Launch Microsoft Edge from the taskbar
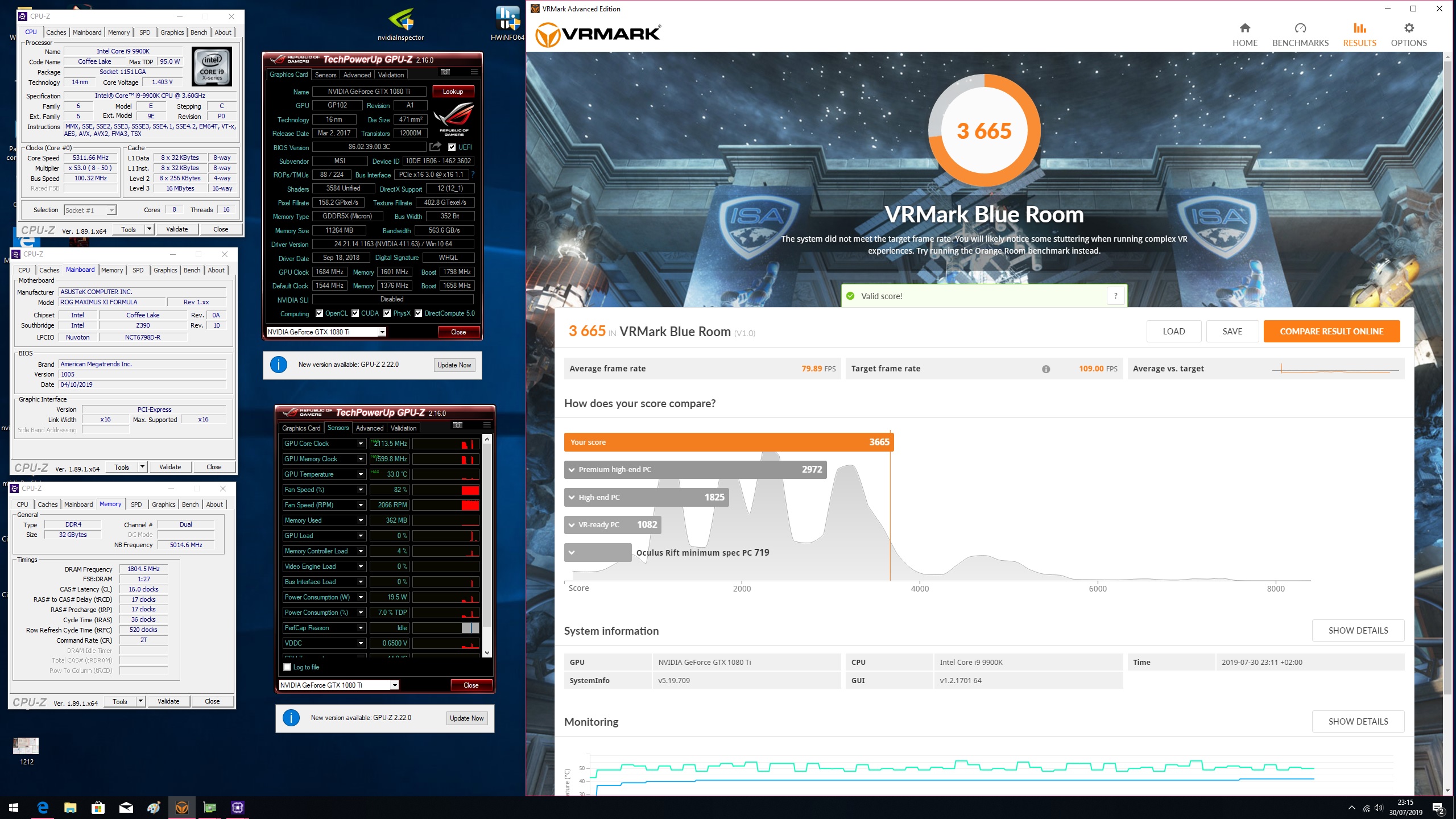The width and height of the screenshot is (1456, 819). pos(43,807)
